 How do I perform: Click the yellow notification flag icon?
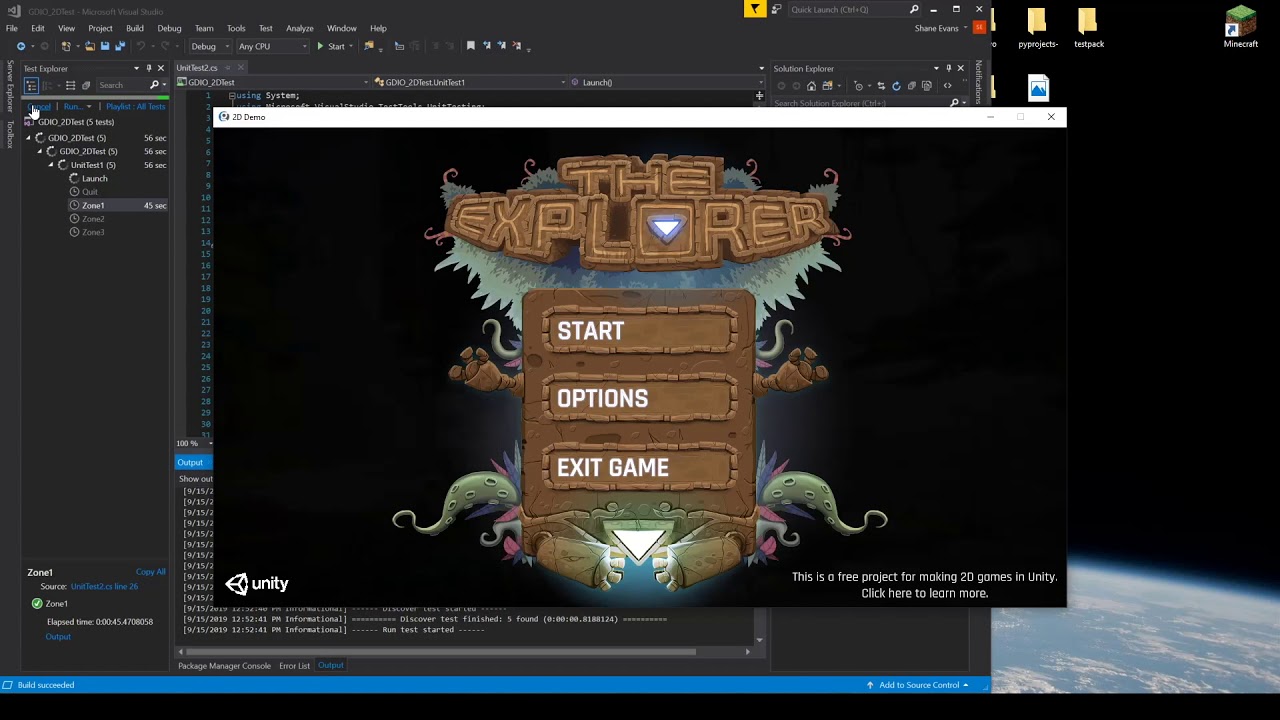755,9
